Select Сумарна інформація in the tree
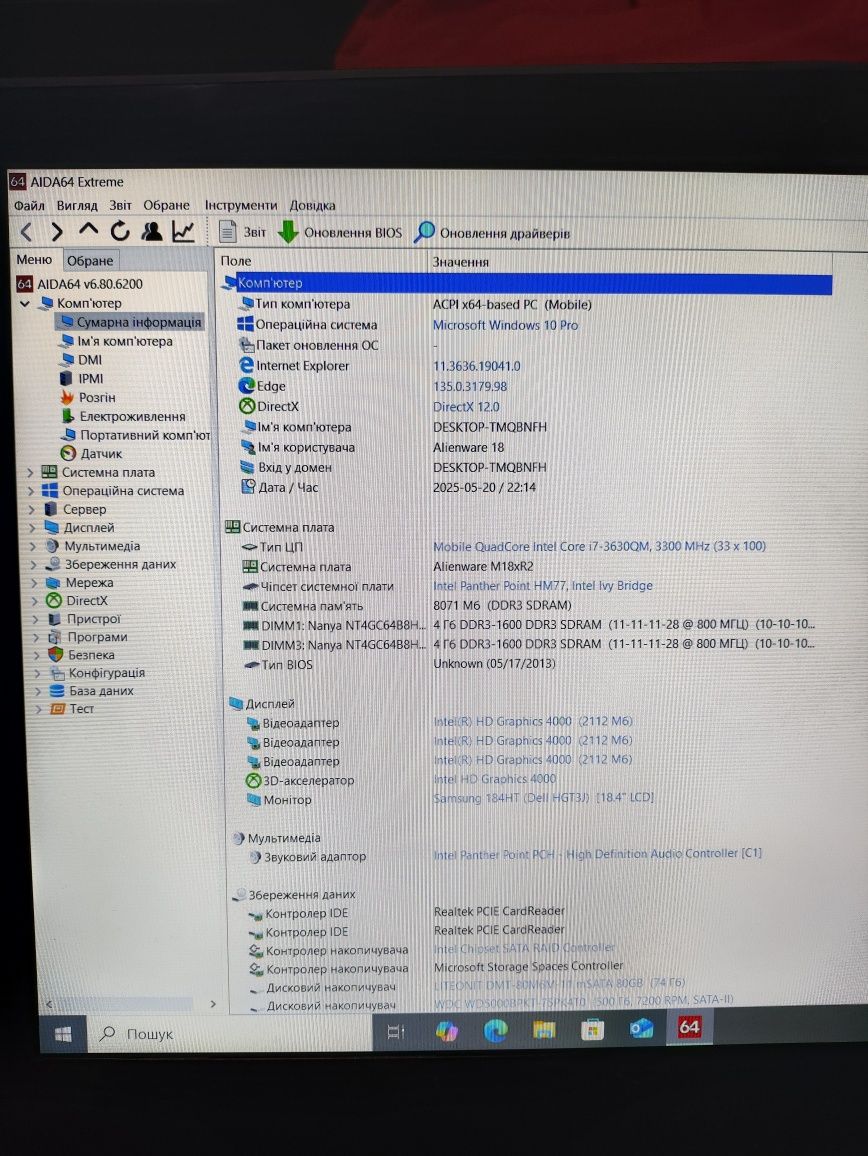 click(x=130, y=322)
